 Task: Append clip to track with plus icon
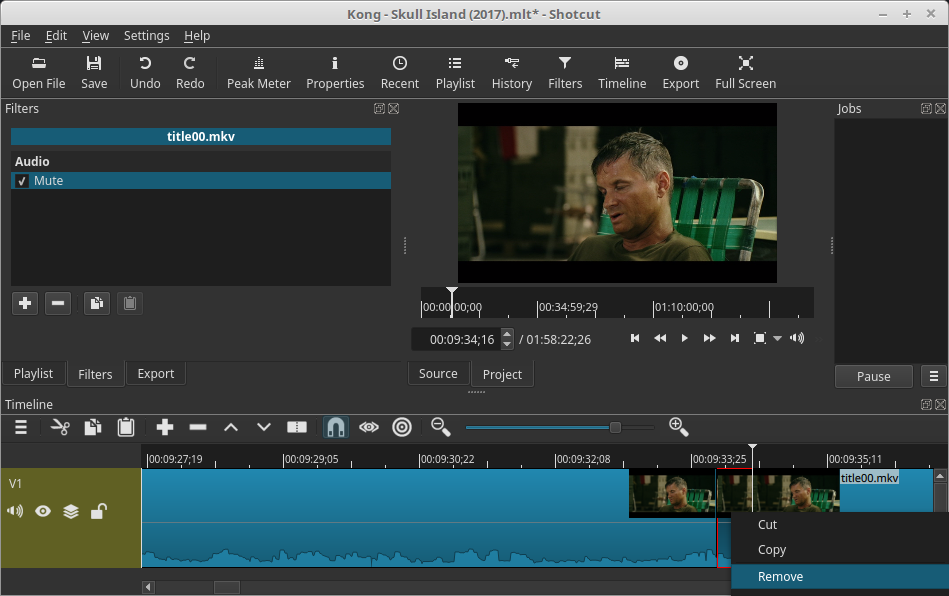[165, 428]
